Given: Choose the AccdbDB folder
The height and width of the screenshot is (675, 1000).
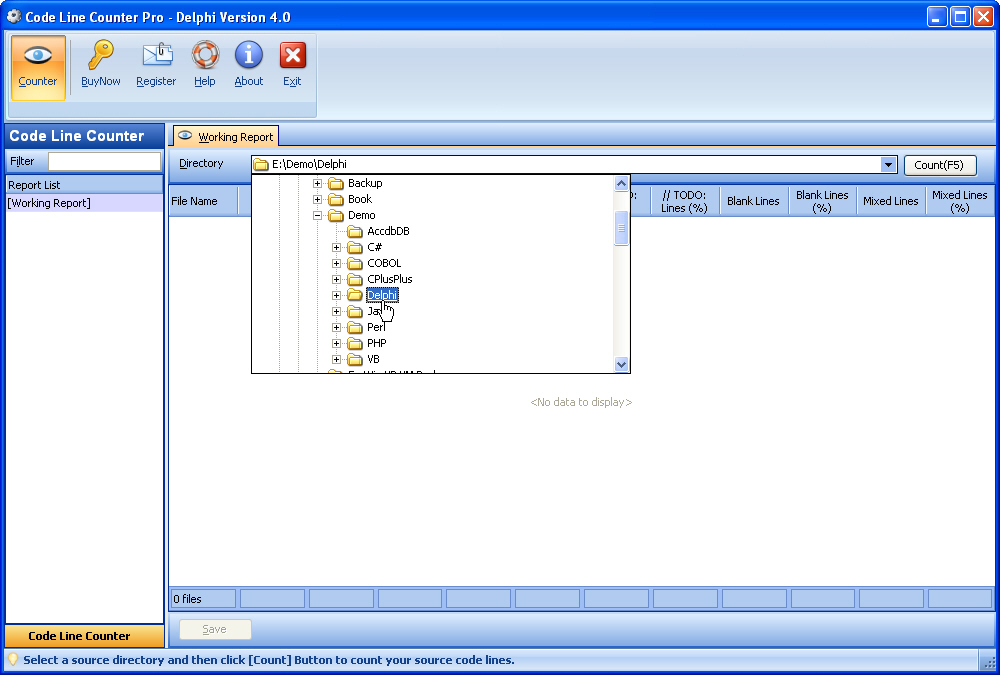Looking at the screenshot, I should (388, 231).
